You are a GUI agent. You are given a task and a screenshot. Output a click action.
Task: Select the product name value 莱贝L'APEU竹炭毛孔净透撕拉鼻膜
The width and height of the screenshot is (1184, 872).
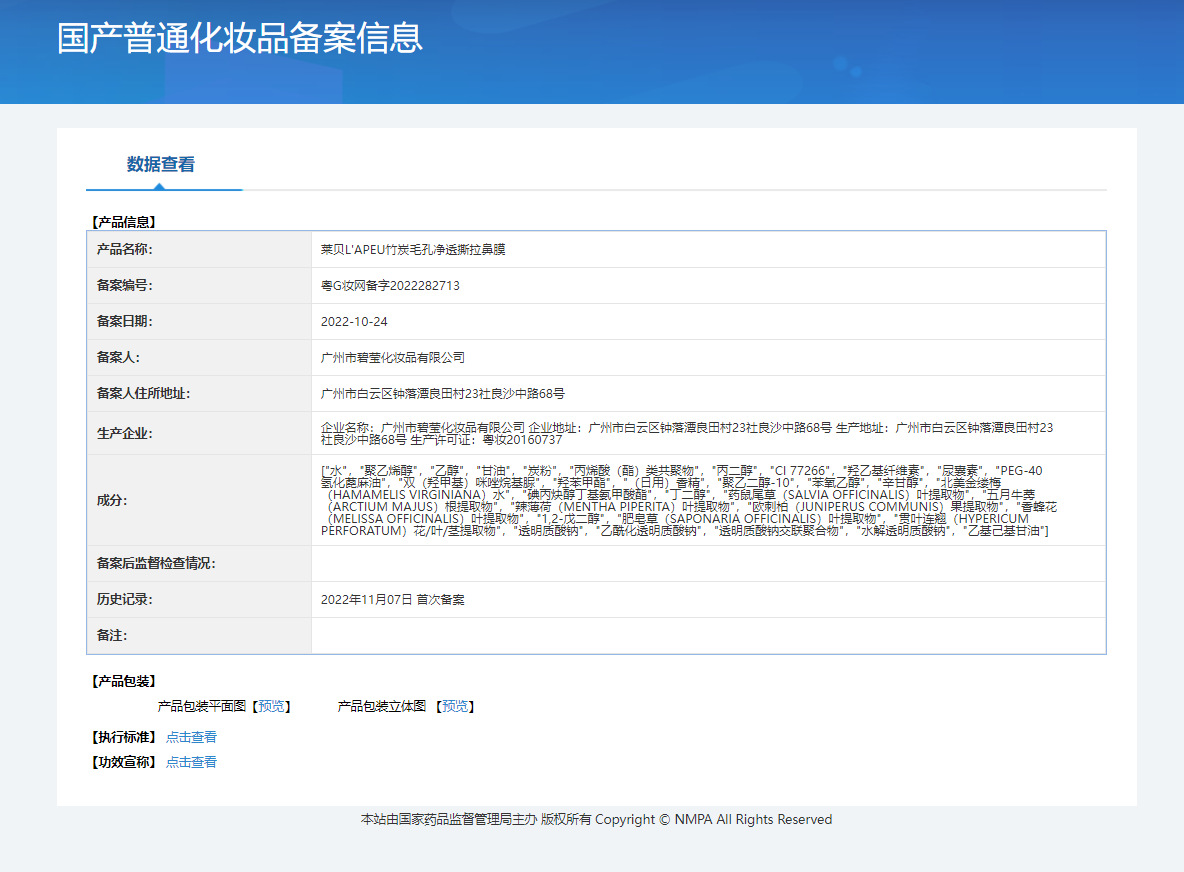tap(413, 249)
